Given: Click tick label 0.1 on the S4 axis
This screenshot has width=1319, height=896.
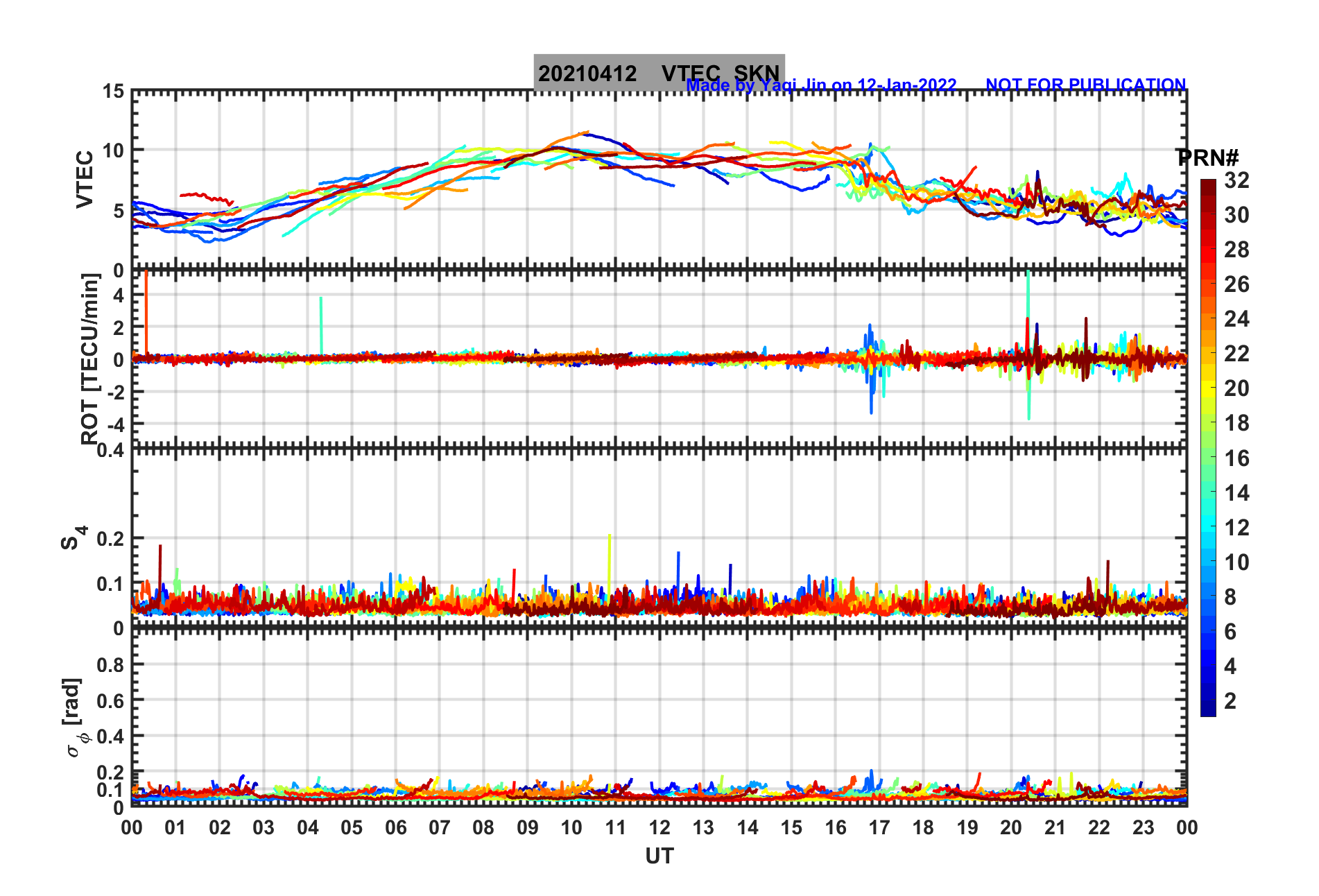Looking at the screenshot, I should point(111,584).
